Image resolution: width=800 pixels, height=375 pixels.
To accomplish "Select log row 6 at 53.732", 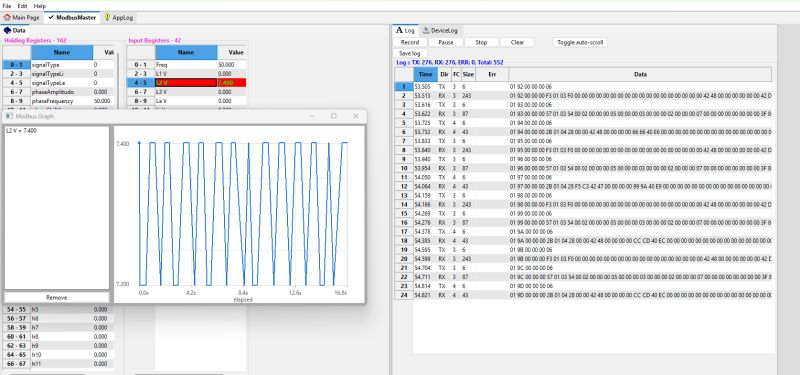I will coord(583,132).
